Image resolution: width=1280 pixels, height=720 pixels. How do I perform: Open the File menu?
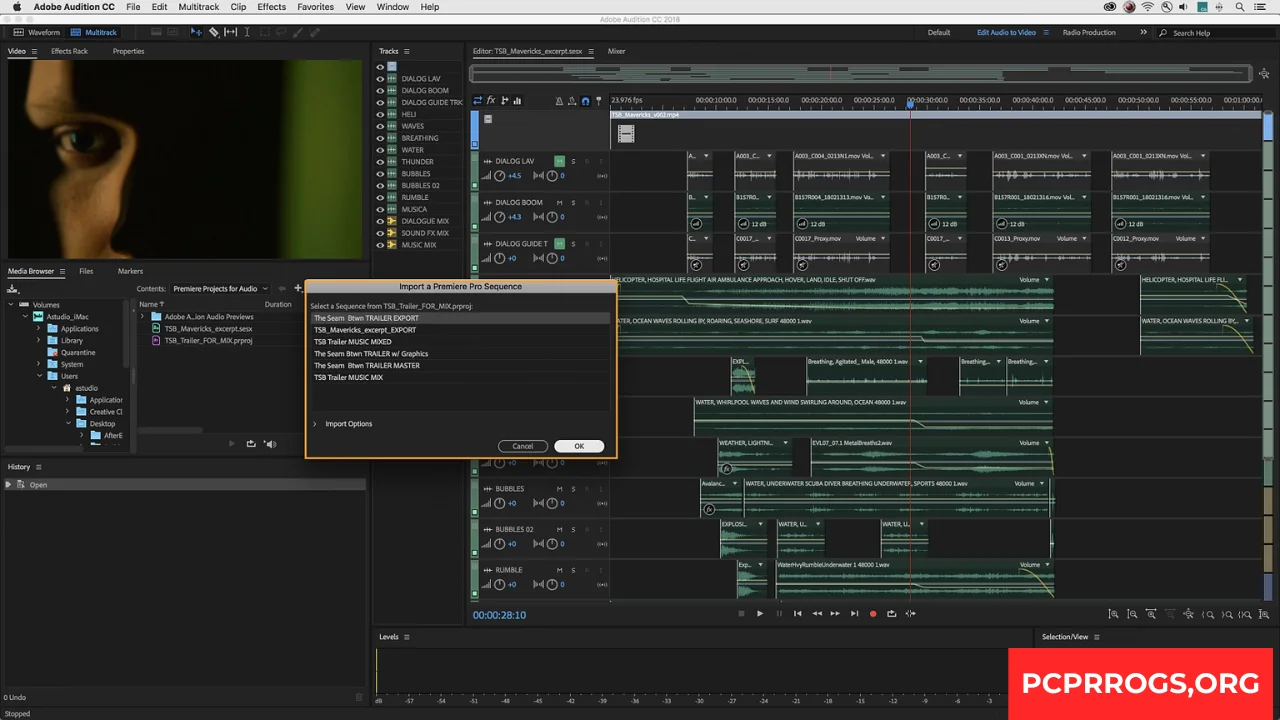133,7
